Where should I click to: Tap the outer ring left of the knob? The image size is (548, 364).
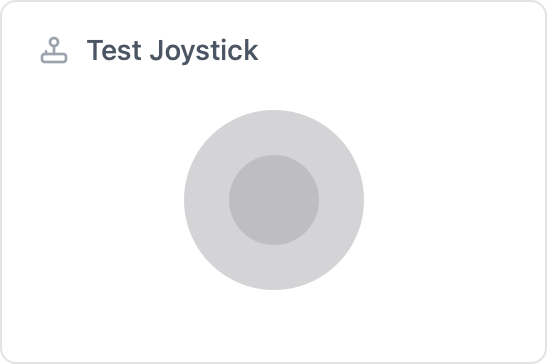[x=207, y=200]
